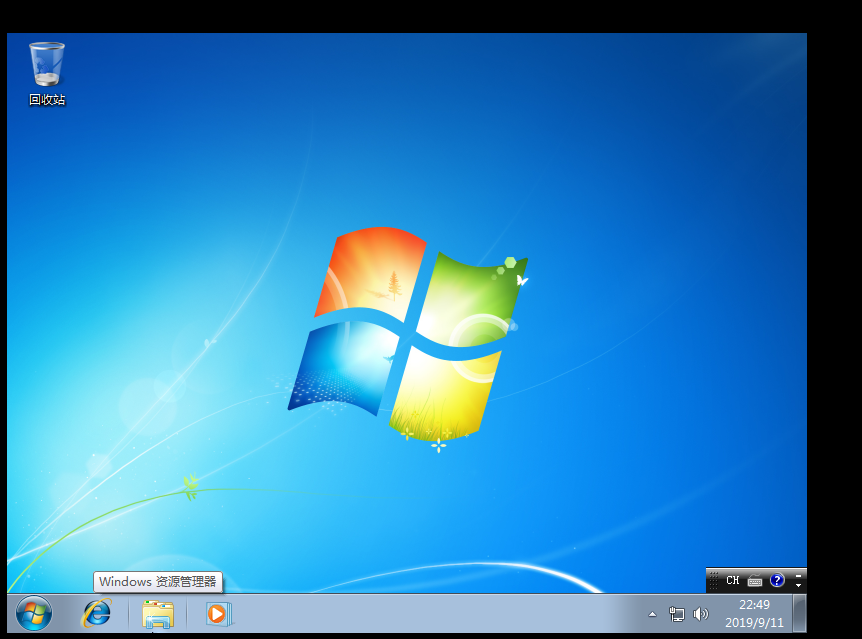Click the Show Desktop strip at taskbar end
862x639 pixels.
(x=800, y=613)
